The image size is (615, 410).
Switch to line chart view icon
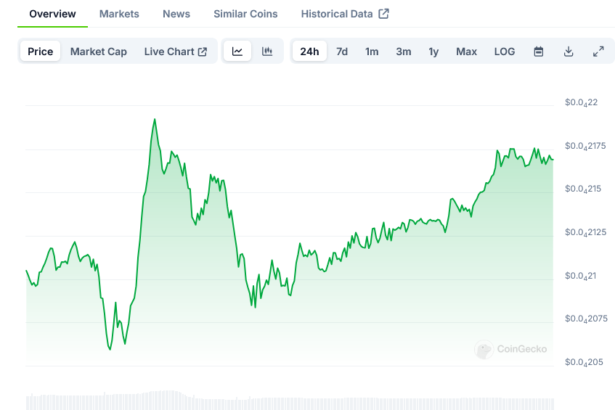(237, 51)
